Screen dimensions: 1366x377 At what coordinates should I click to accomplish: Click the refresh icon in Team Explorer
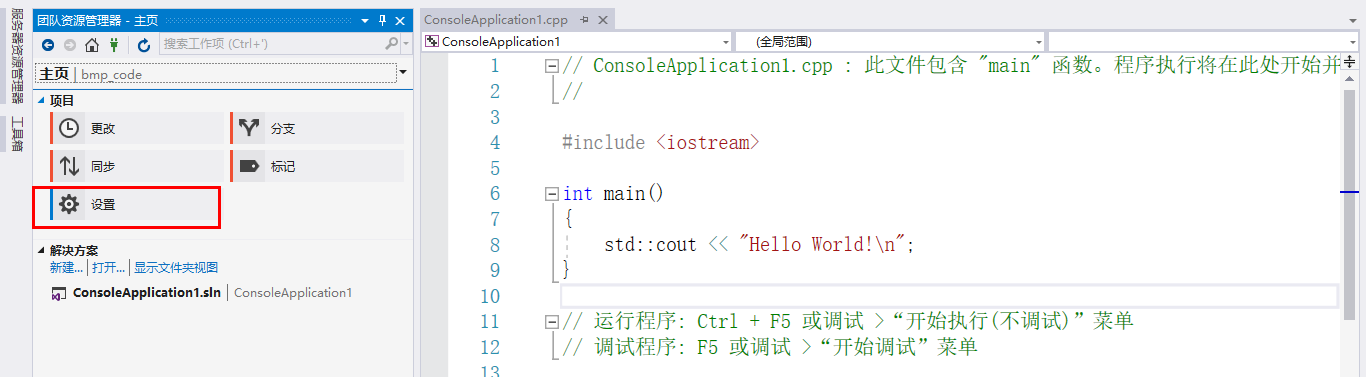coord(144,45)
